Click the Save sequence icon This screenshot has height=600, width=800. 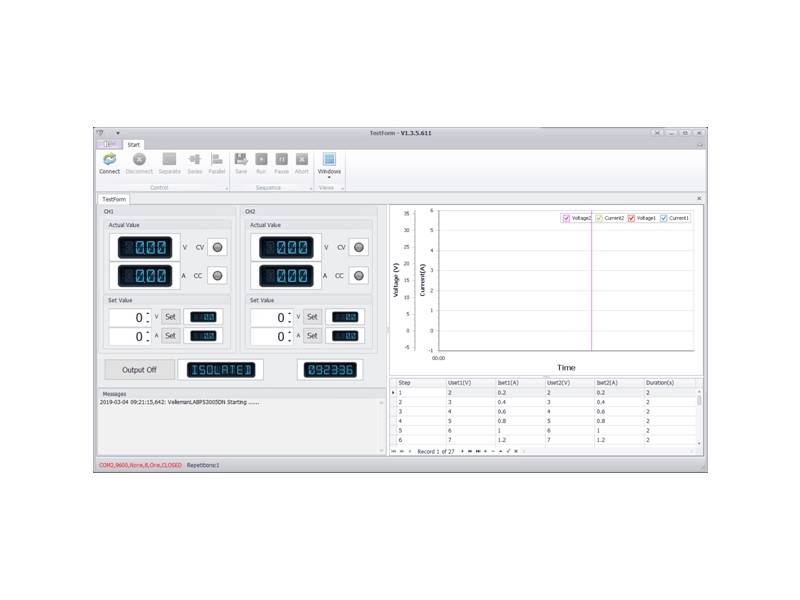pos(241,159)
